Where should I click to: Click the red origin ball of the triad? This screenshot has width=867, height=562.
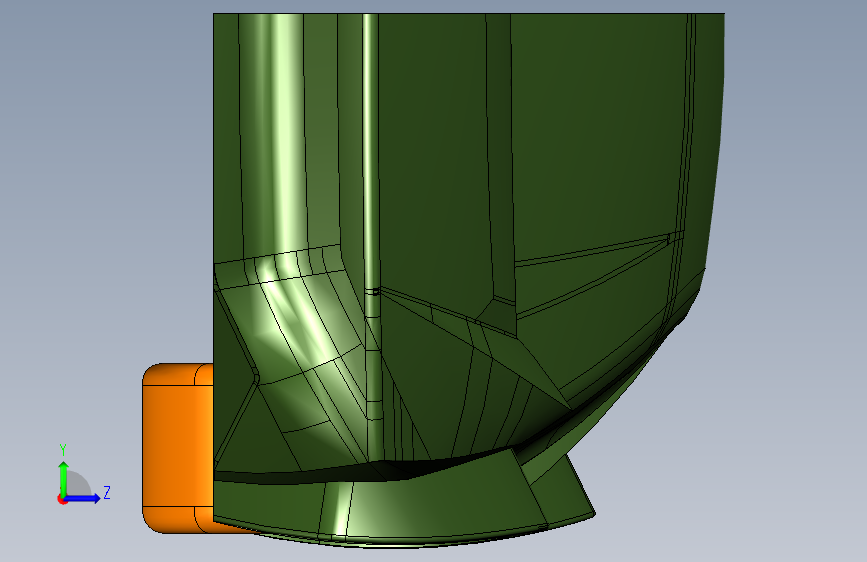61,499
